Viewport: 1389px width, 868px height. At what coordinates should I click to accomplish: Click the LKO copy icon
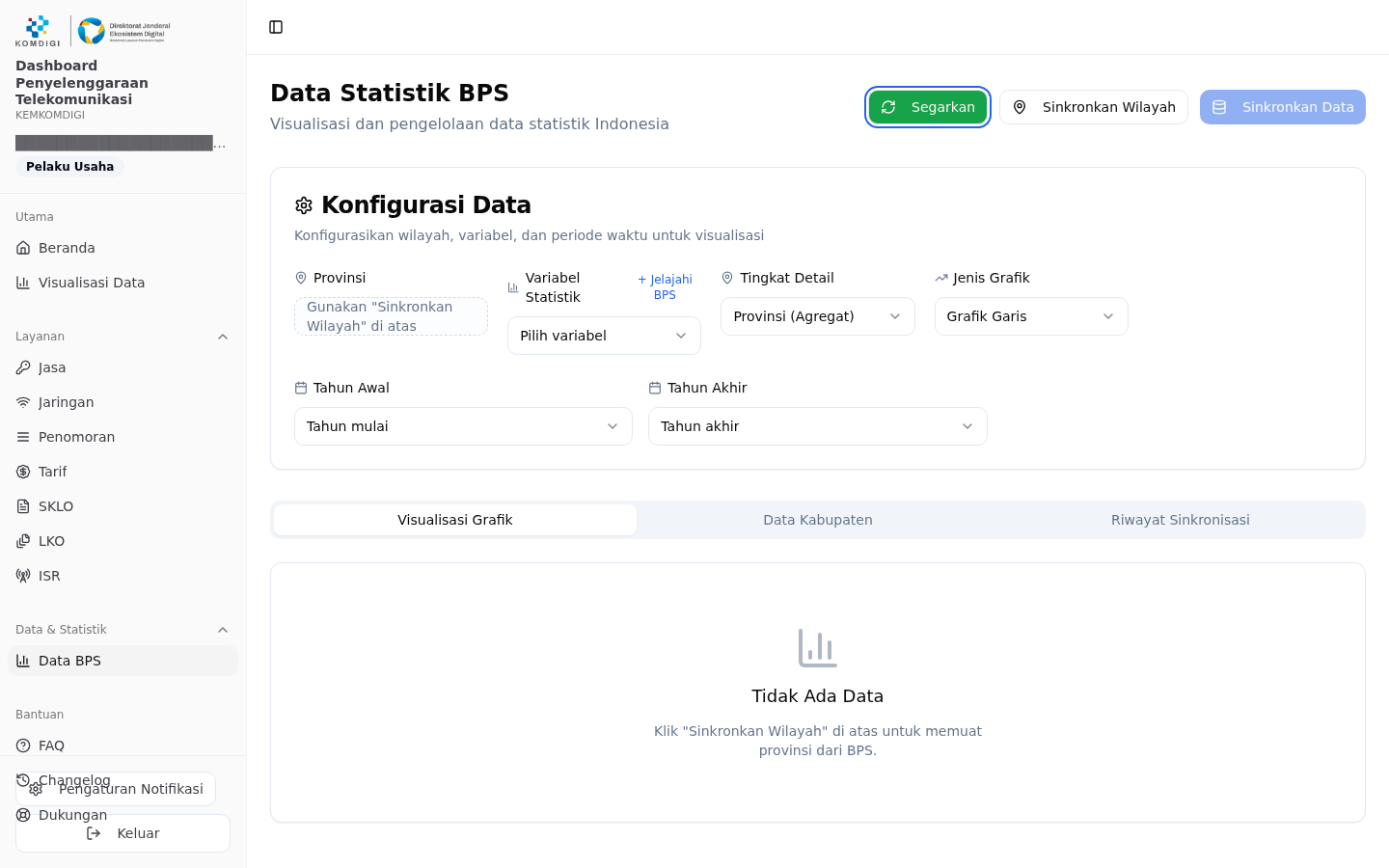(23, 541)
